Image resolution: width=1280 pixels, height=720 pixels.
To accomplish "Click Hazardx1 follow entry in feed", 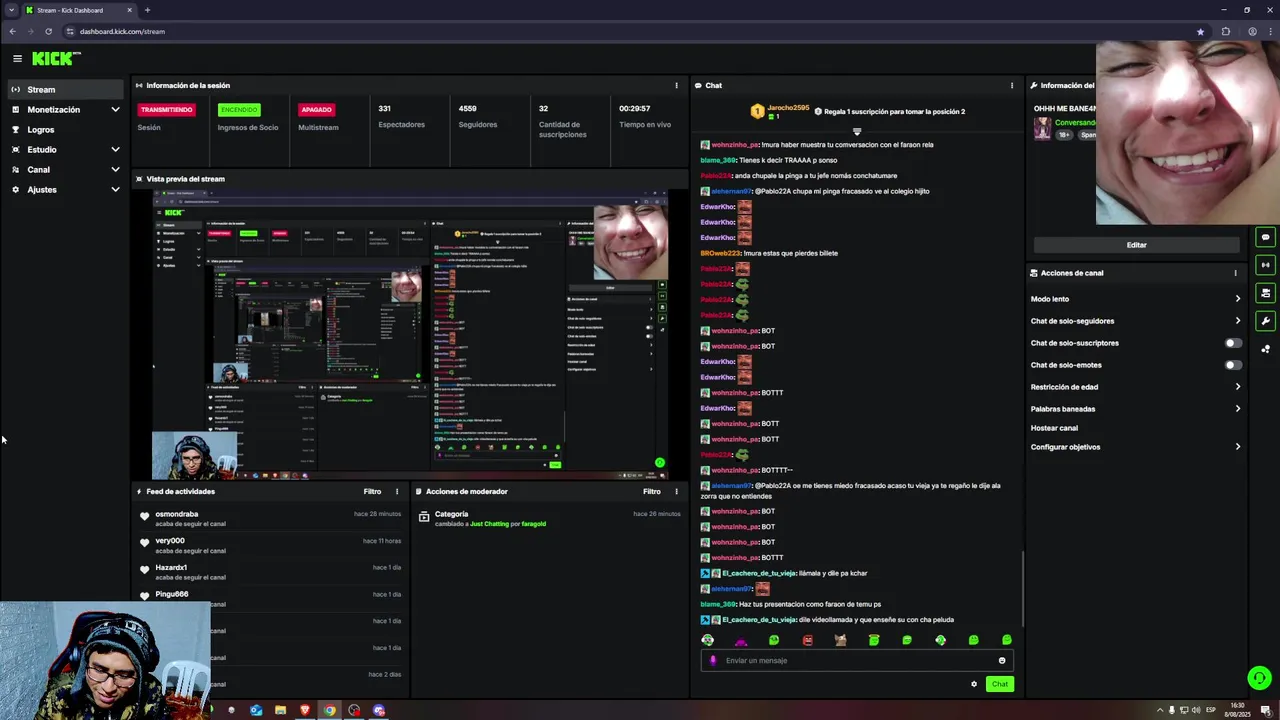I will (x=271, y=572).
